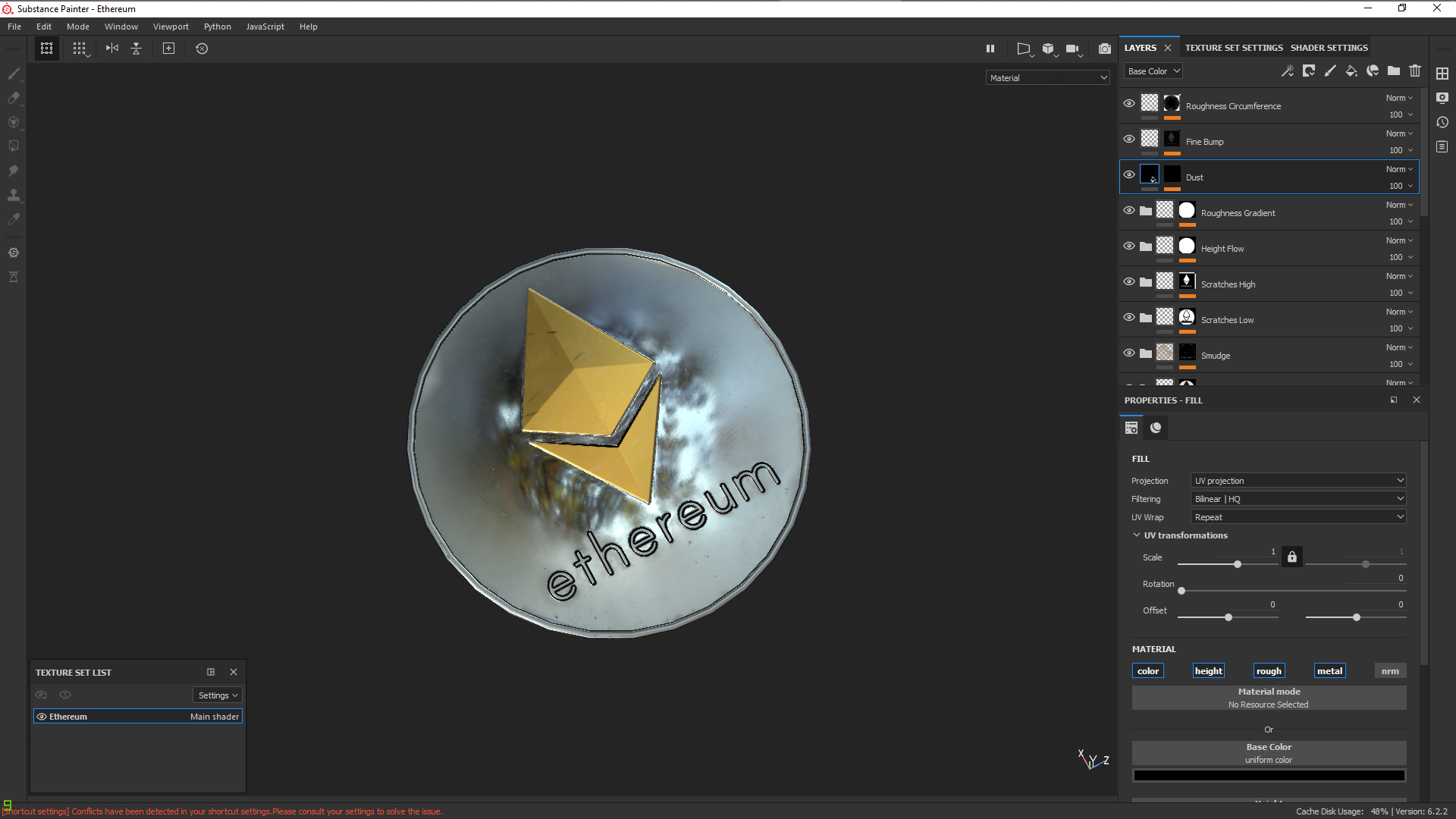The image size is (1456, 819).
Task: Select the Smudge tool in left toolbar
Action: pos(14,171)
